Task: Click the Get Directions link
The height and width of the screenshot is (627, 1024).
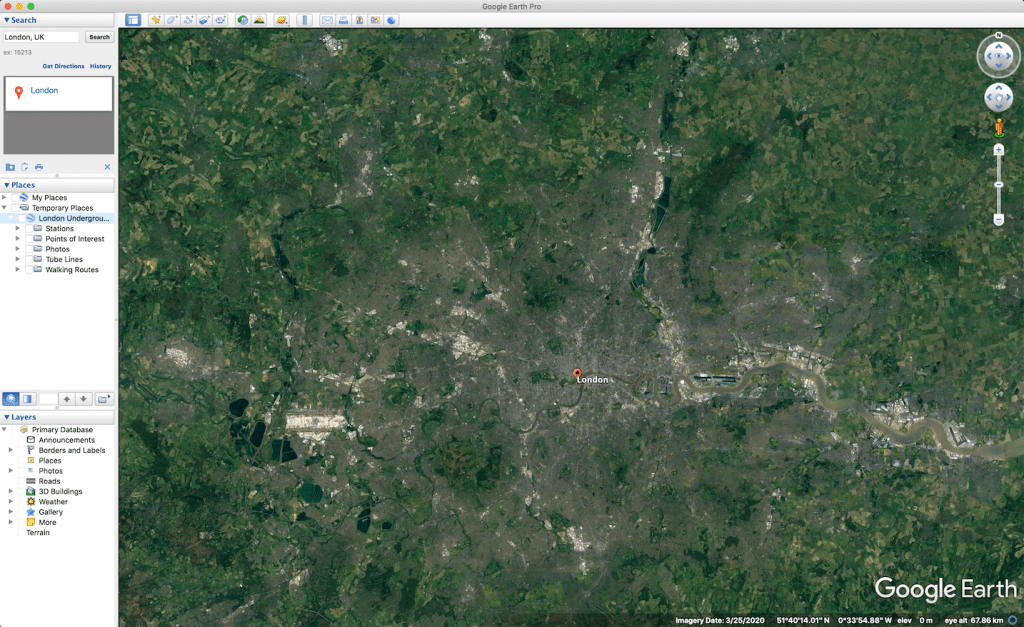Action: tap(63, 66)
